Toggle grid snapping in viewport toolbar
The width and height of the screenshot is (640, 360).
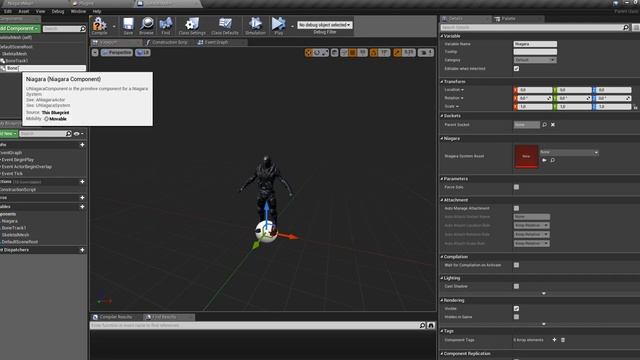[x=353, y=53]
